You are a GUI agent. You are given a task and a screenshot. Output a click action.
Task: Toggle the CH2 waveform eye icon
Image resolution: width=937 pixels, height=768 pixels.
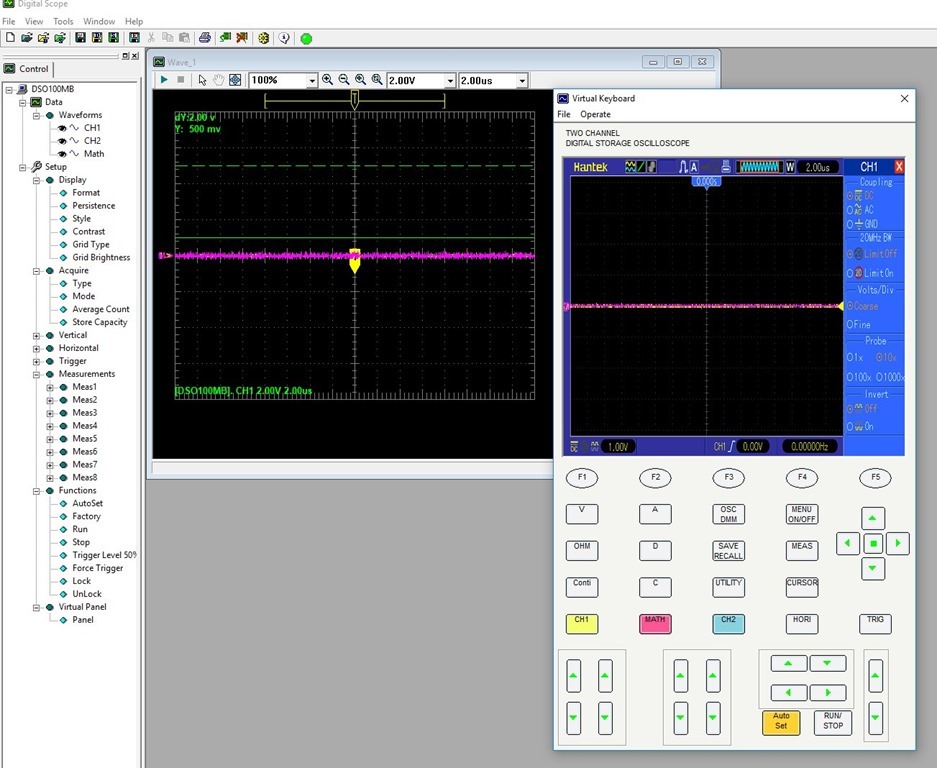tap(63, 141)
